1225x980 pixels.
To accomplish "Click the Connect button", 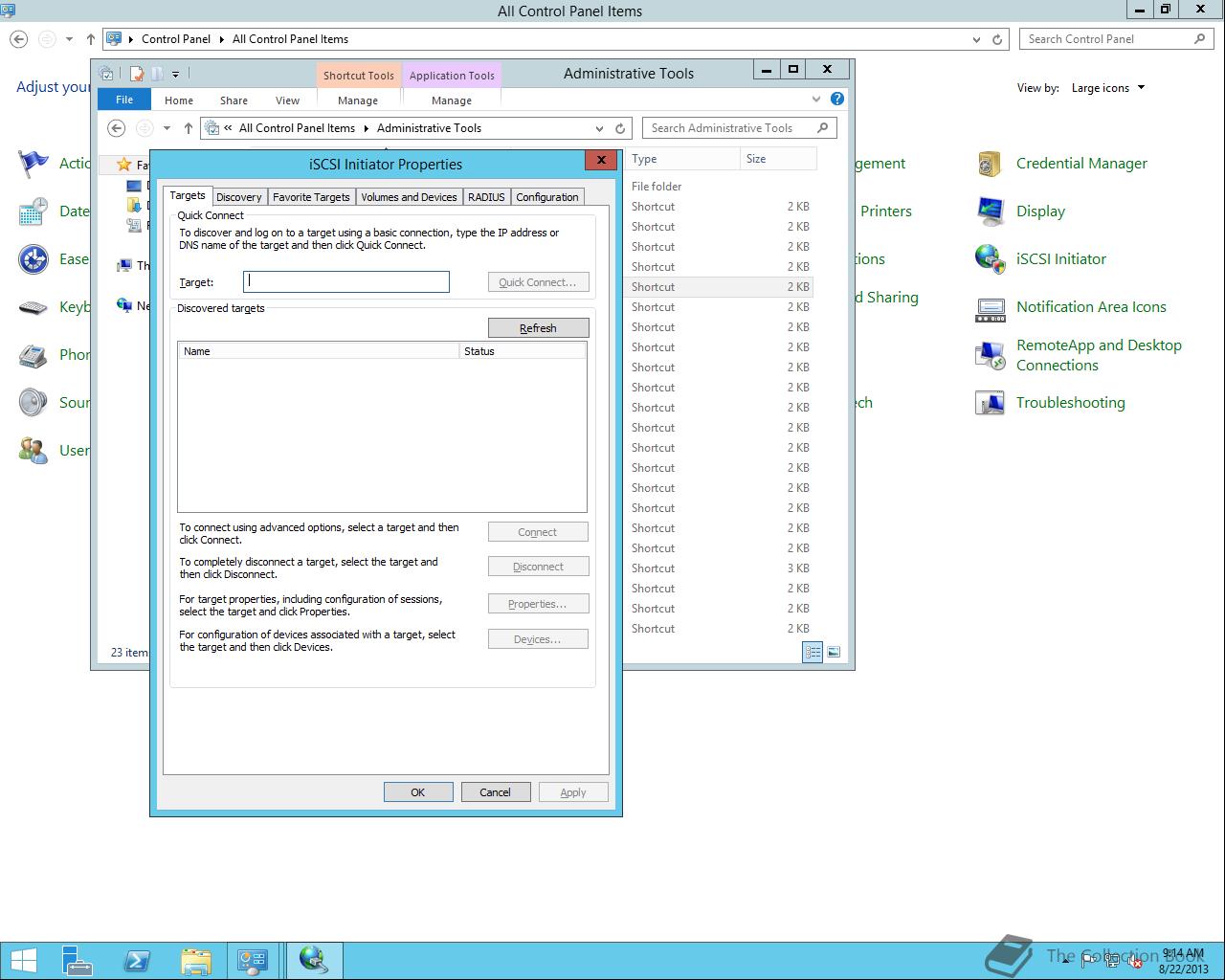I will [538, 532].
